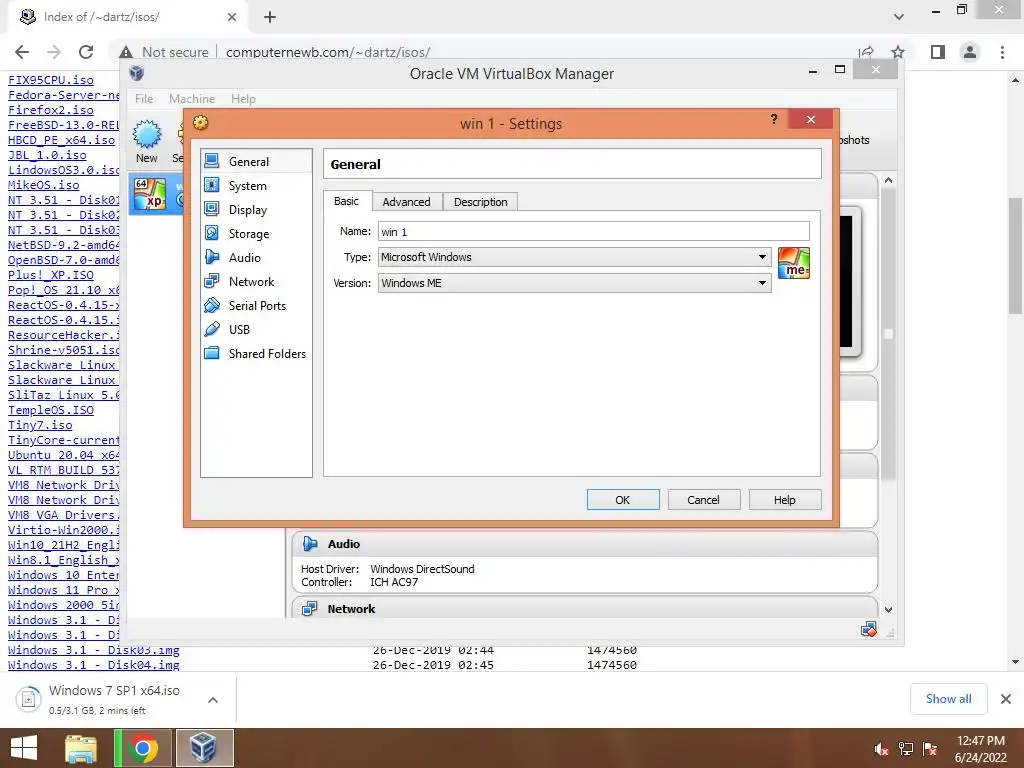Open VirtualBox Help menu

pos(243,99)
